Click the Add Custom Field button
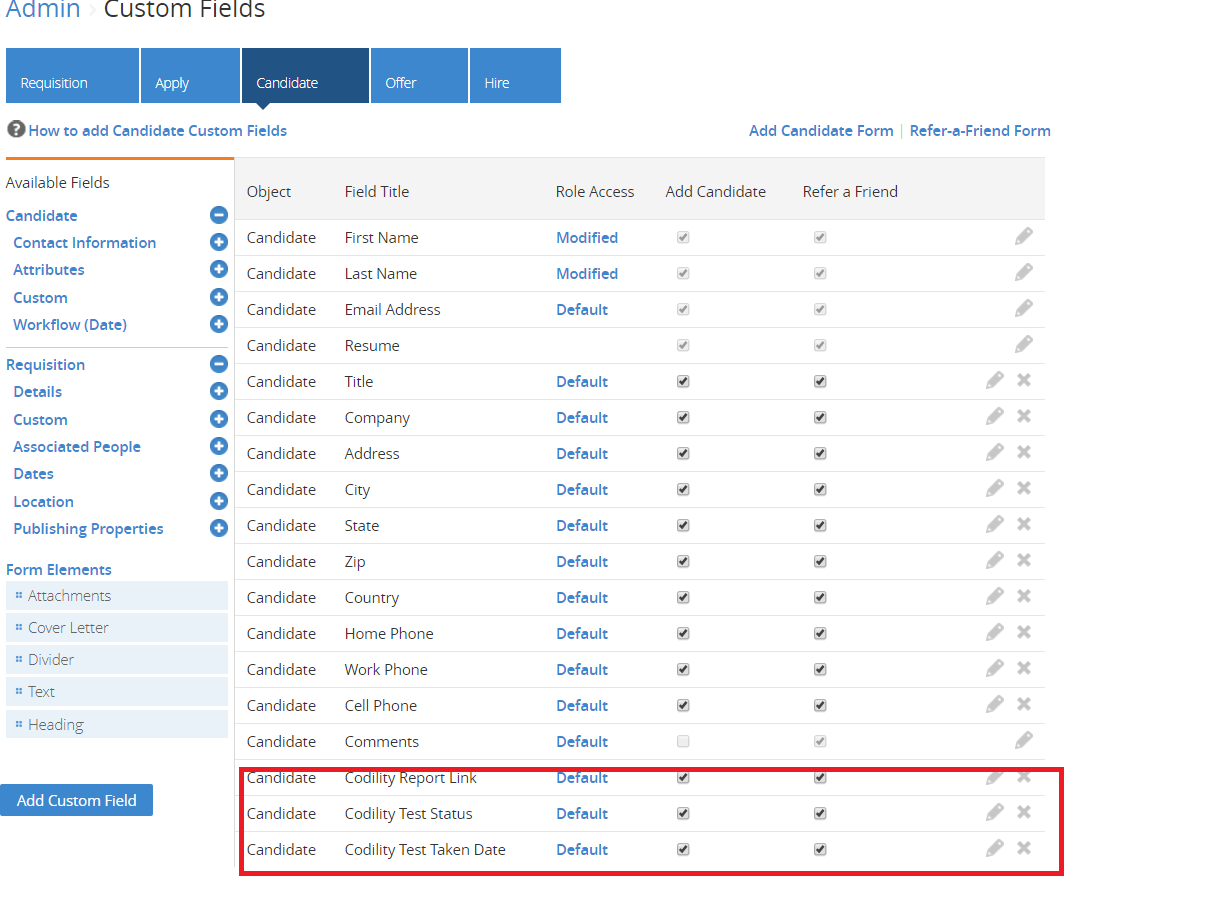 pos(76,800)
